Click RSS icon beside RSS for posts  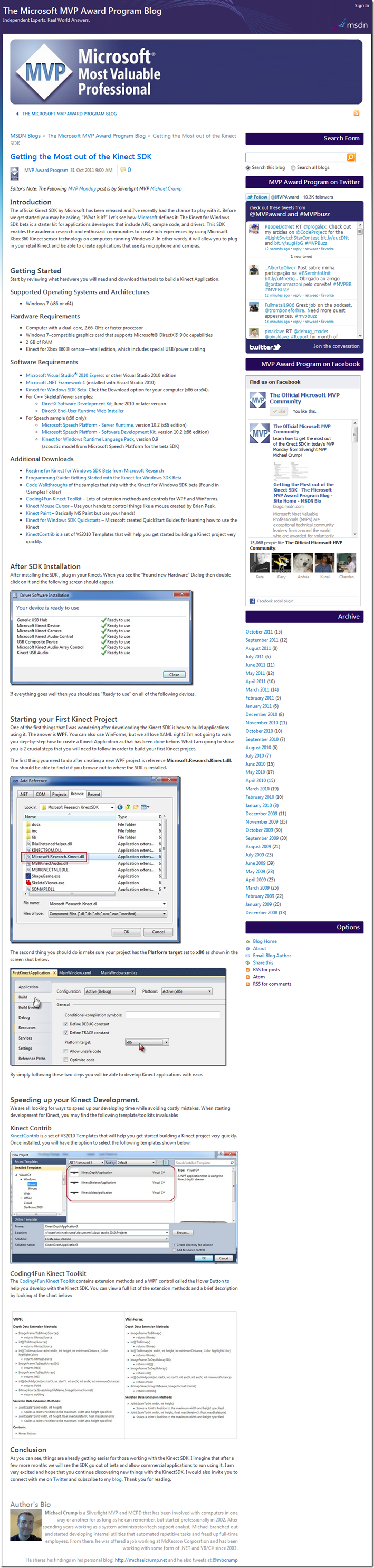coord(247,970)
